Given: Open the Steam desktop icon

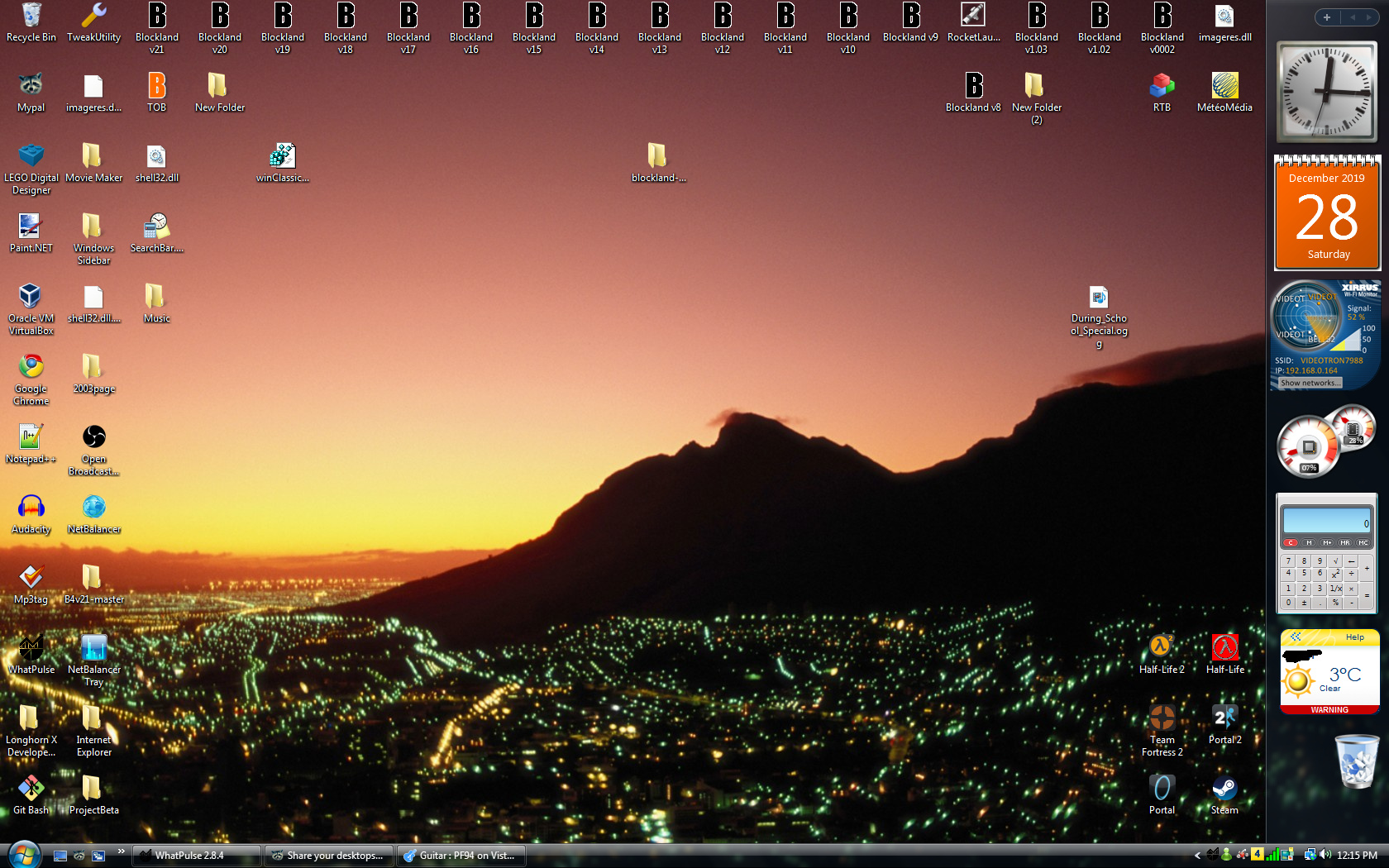Looking at the screenshot, I should click(1224, 794).
